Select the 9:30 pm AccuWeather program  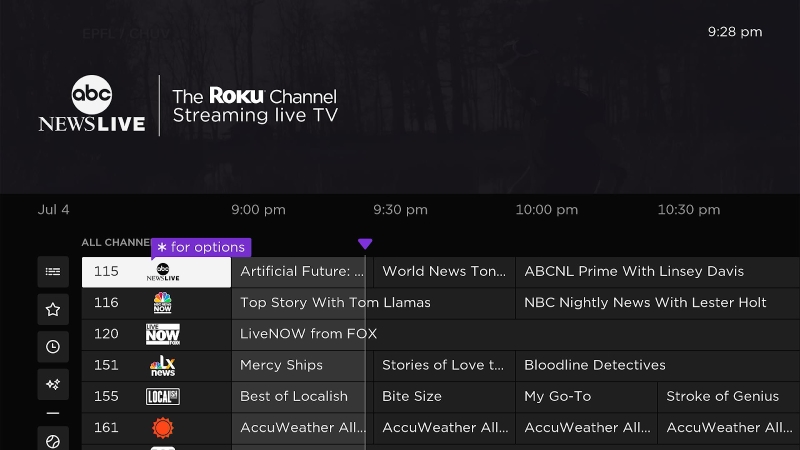[x=444, y=428]
